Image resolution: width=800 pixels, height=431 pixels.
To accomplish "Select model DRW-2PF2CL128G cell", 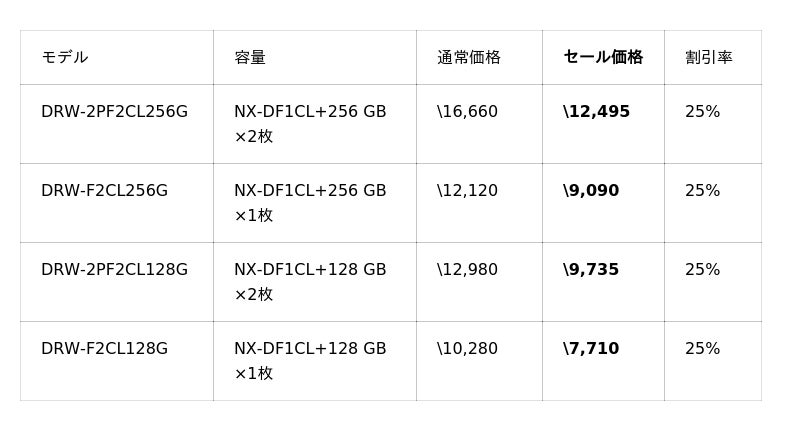I will [x=114, y=270].
